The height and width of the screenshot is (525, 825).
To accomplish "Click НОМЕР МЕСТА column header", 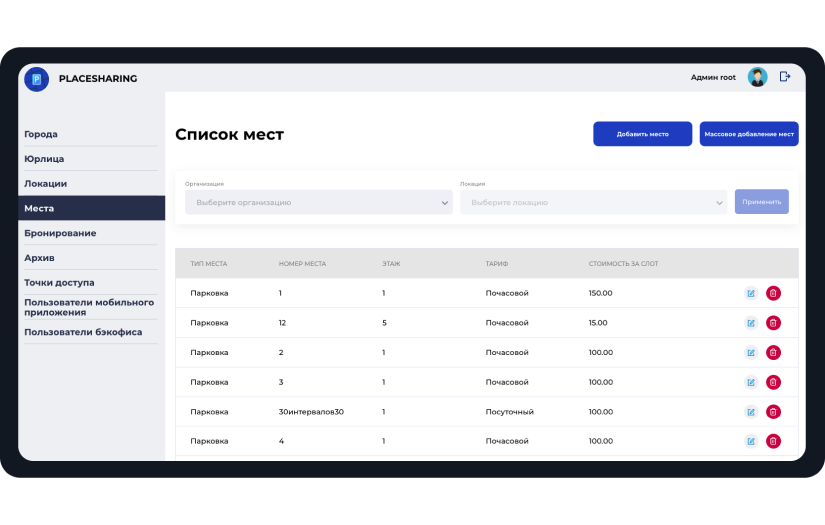I will (303, 264).
